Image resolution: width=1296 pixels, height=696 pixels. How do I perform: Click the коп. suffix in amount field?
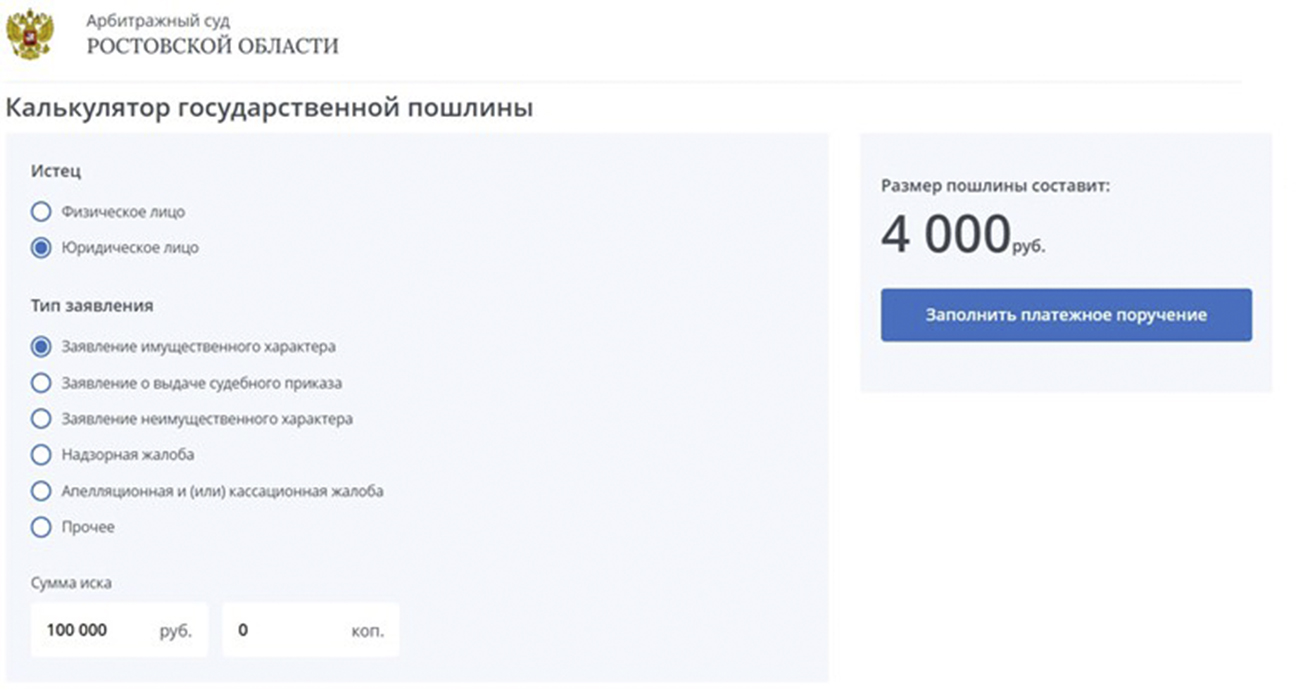point(367,631)
